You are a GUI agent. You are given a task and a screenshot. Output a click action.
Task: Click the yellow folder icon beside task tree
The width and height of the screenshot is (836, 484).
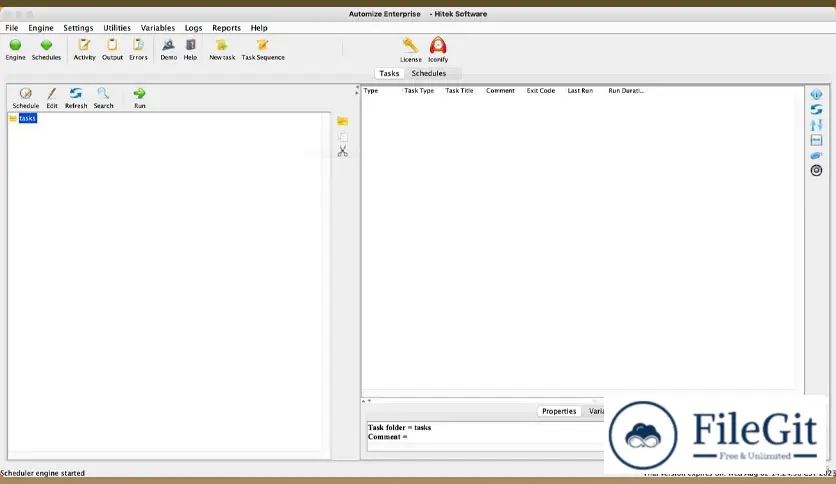click(342, 121)
